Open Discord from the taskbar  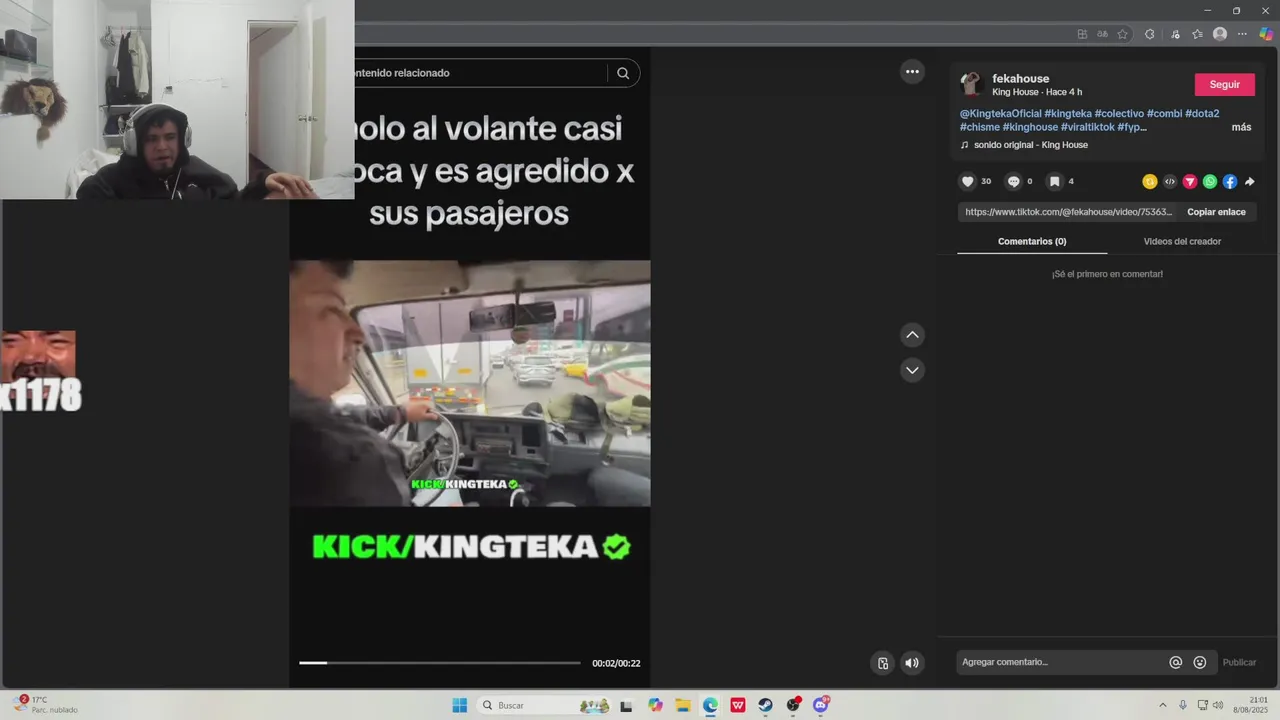pos(821,705)
